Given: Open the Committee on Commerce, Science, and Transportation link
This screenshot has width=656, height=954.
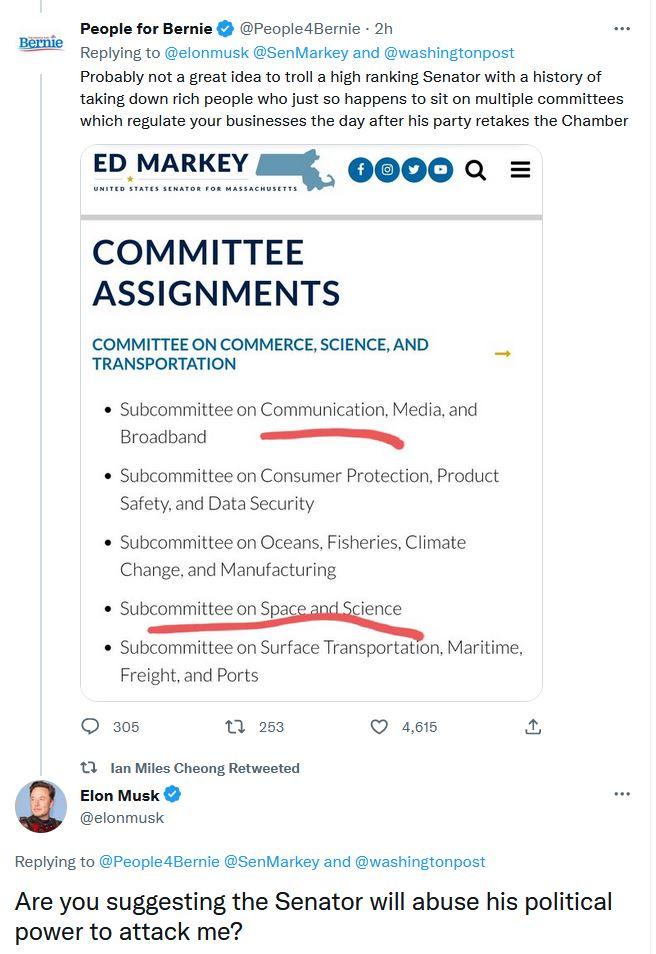Looking at the screenshot, I should pos(260,354).
